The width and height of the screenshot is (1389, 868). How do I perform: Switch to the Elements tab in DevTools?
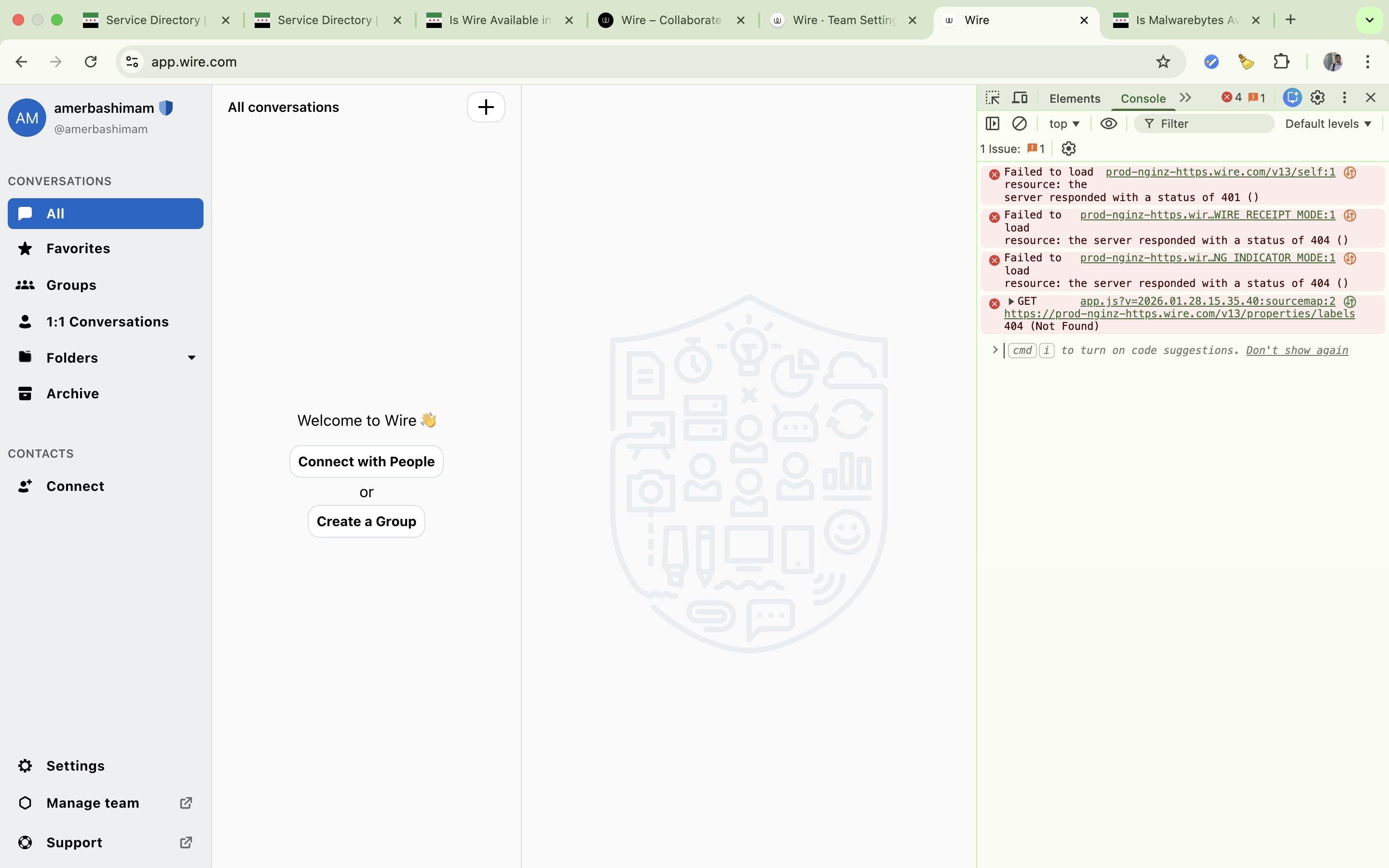[x=1075, y=98]
